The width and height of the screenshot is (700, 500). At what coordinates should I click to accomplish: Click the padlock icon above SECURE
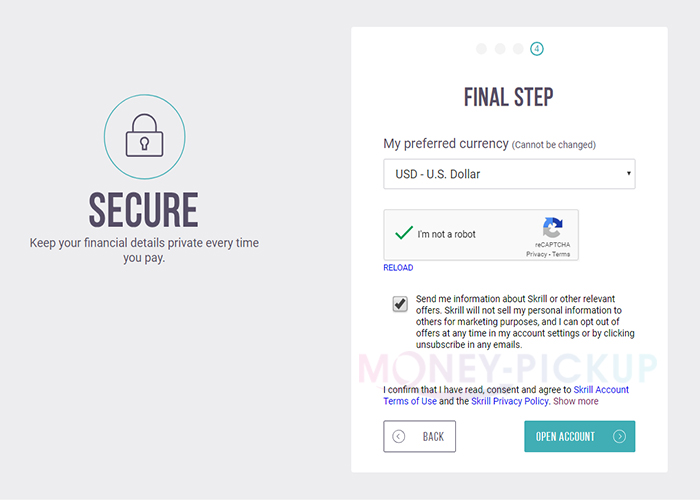point(144,137)
